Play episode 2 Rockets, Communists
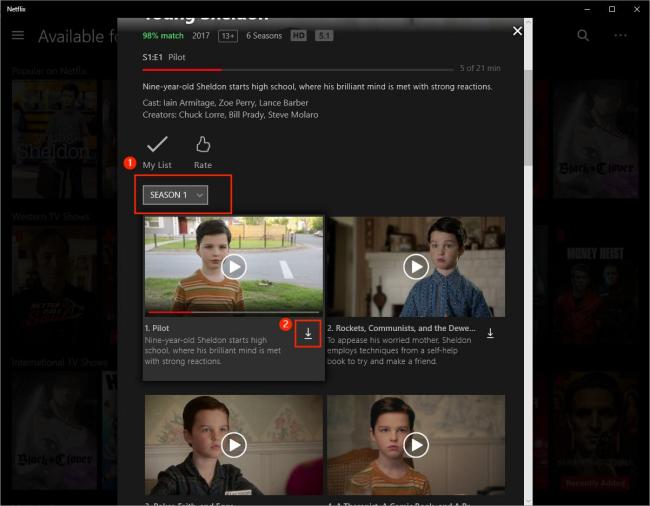This screenshot has height=506, width=650. pos(416,266)
